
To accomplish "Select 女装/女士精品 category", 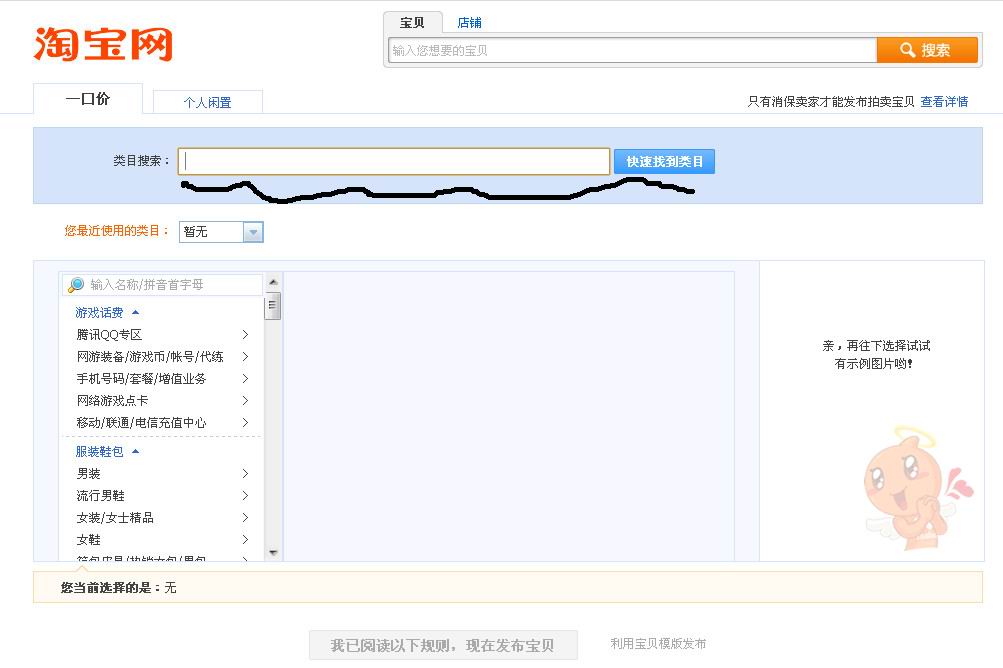I will [x=115, y=518].
